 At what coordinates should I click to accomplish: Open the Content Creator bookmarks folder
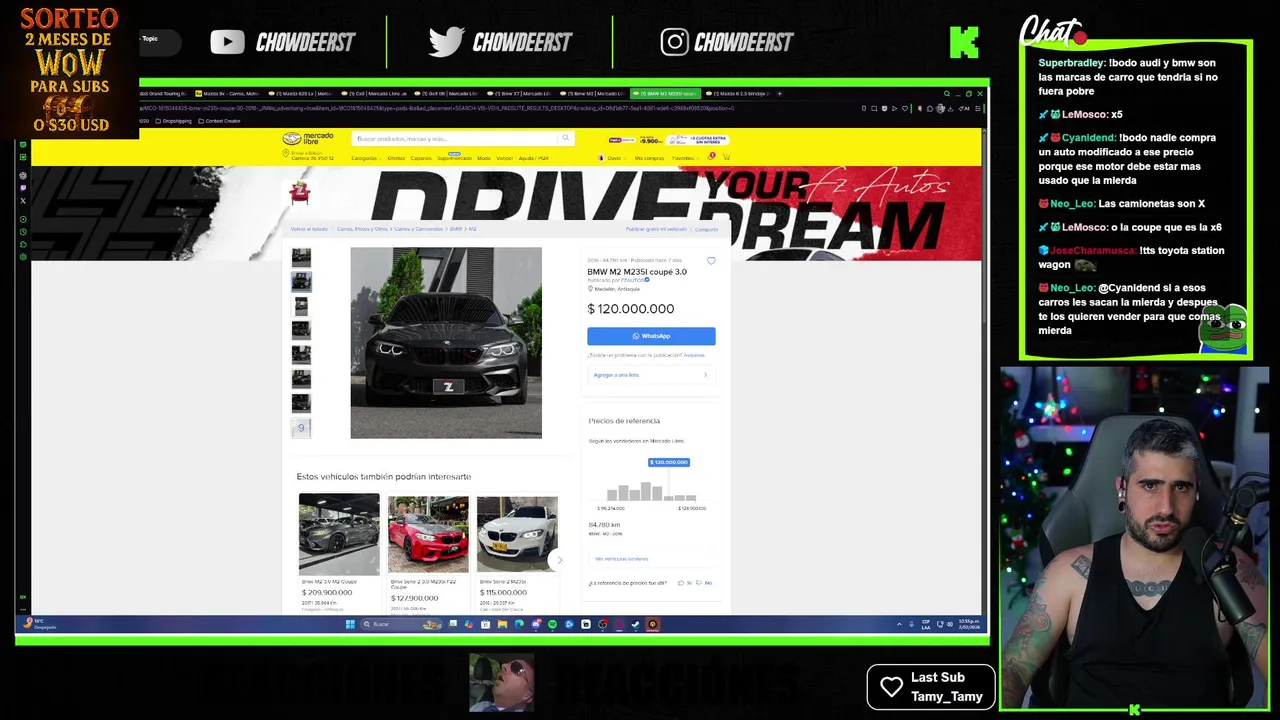[220, 121]
